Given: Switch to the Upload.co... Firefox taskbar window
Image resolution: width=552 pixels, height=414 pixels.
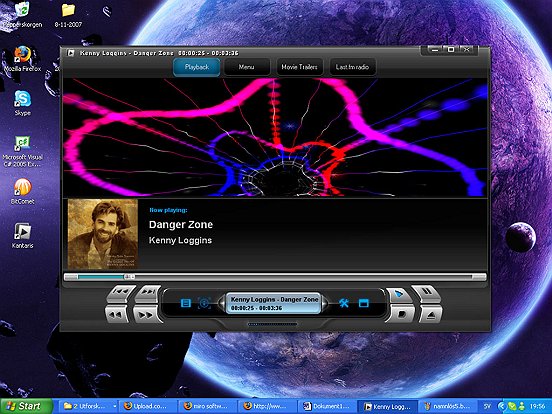Looking at the screenshot, I should click(x=148, y=406).
